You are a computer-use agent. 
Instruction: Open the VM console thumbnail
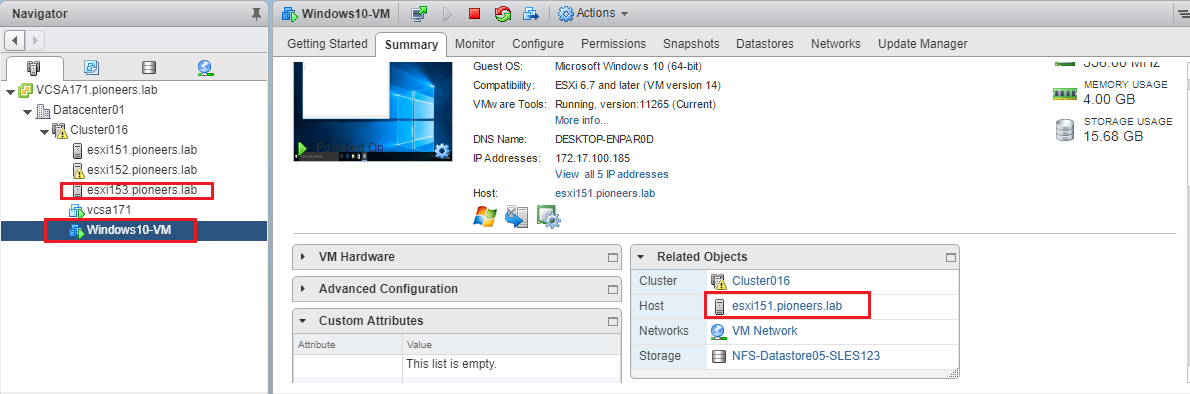tap(373, 111)
